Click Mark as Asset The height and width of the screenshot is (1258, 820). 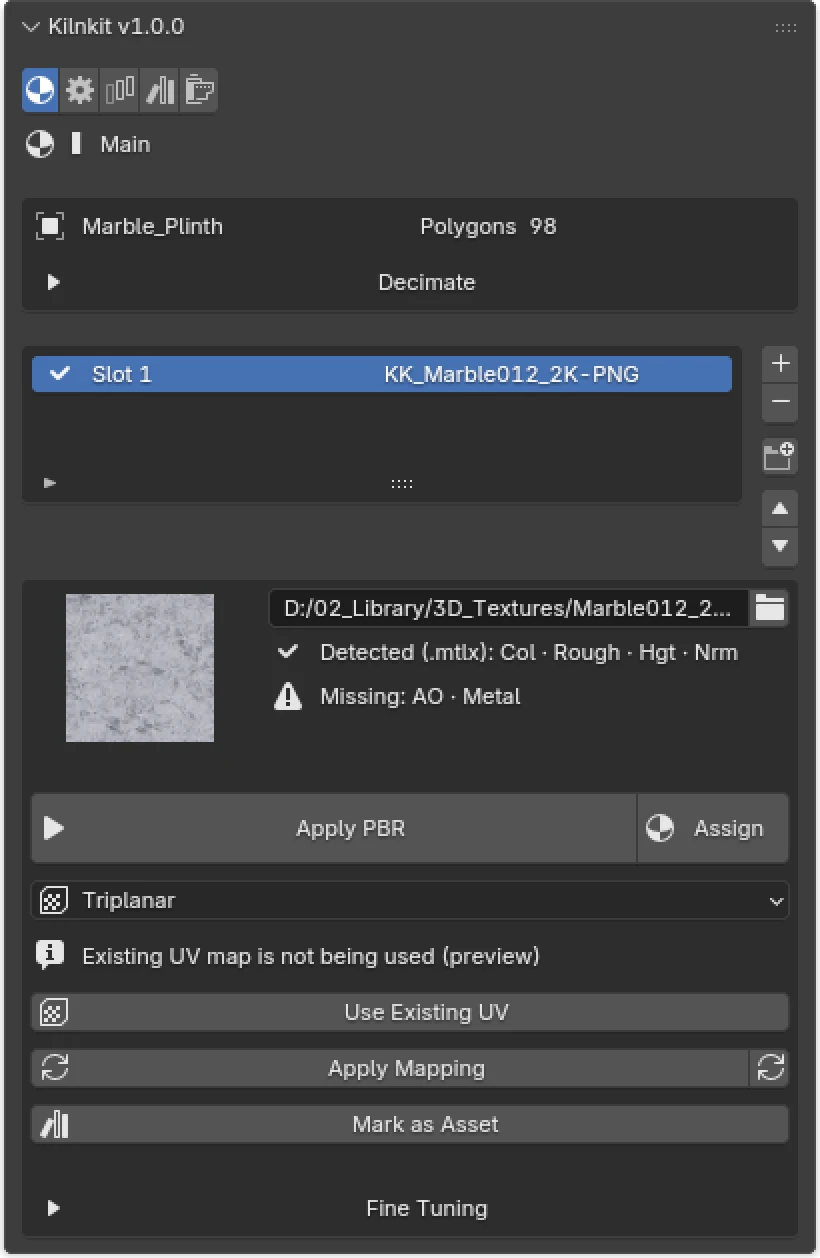[410, 1124]
